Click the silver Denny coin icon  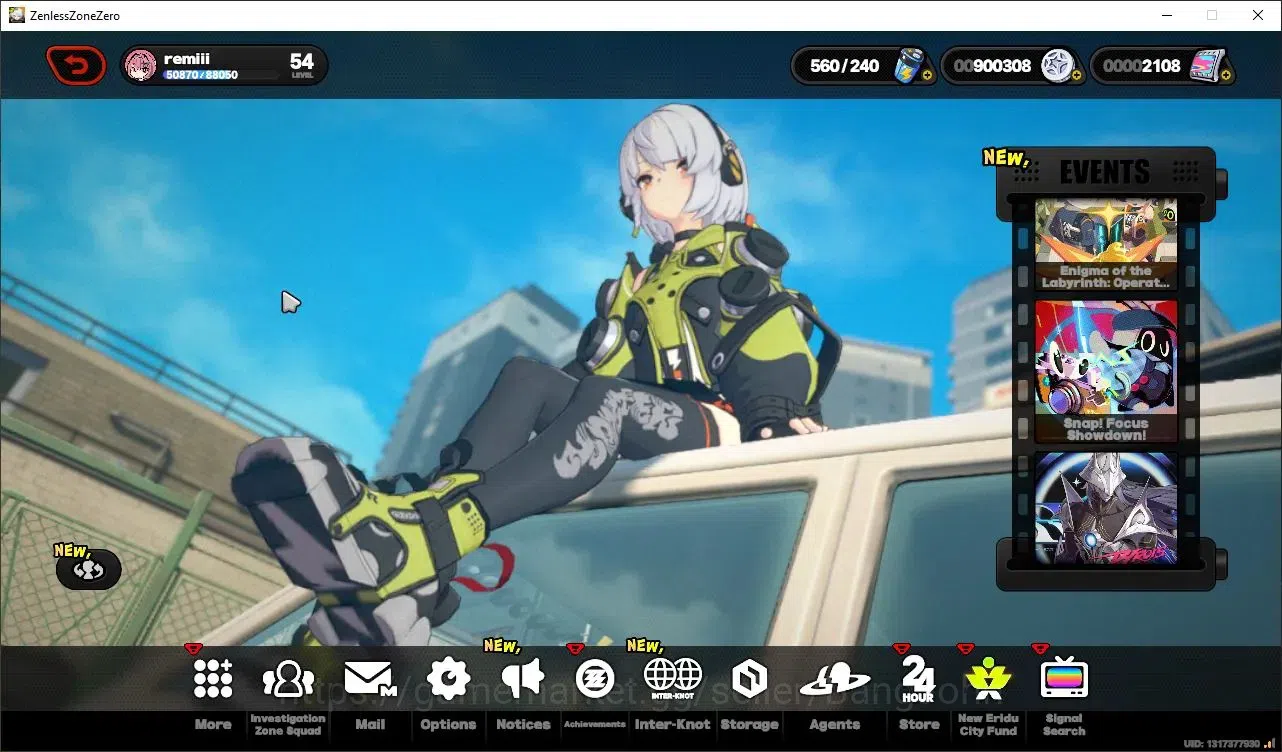(x=1057, y=65)
